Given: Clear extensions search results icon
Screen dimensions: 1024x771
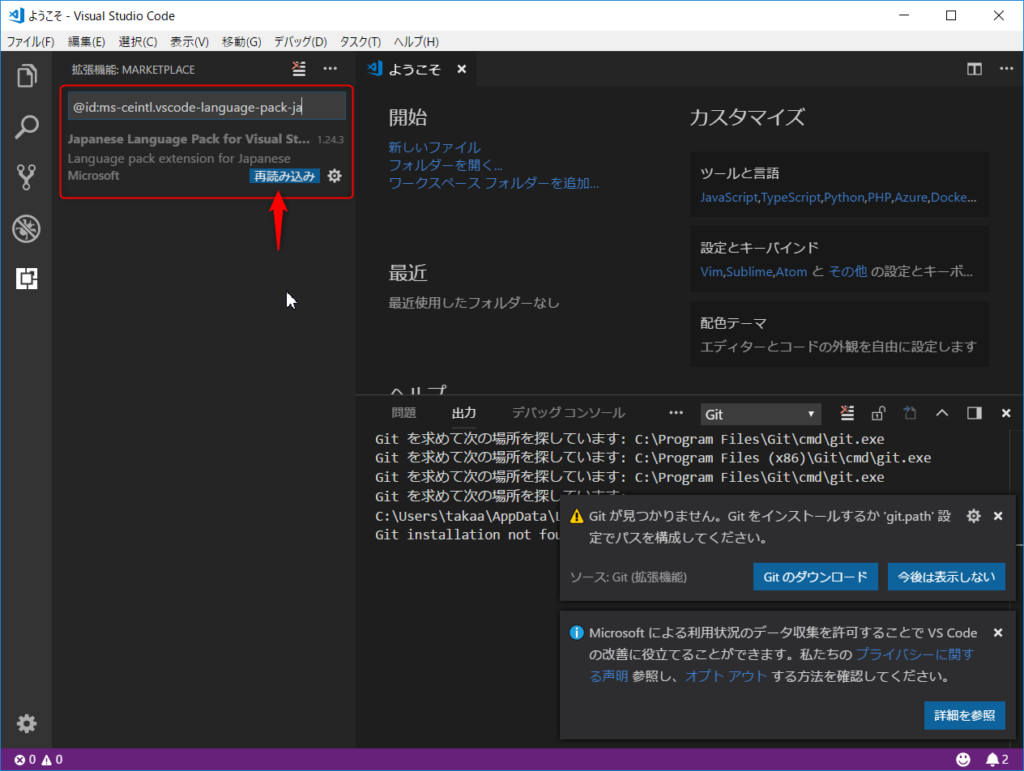Looking at the screenshot, I should 299,69.
